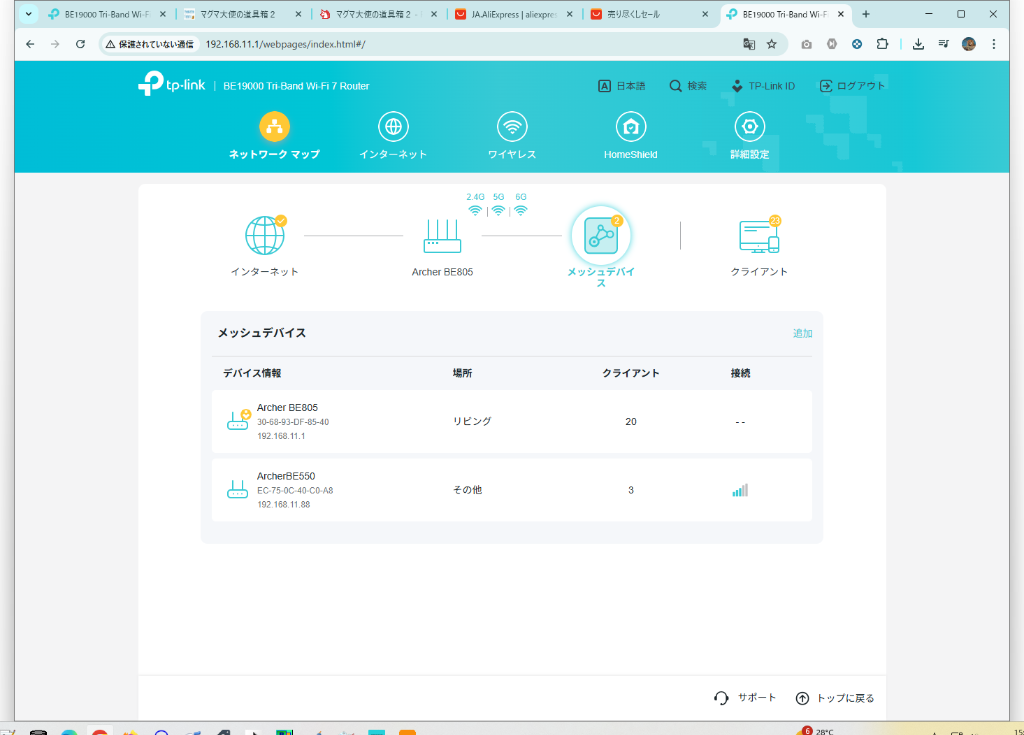
Task: Click the ArcherBE550 device name in table
Action: 286,476
